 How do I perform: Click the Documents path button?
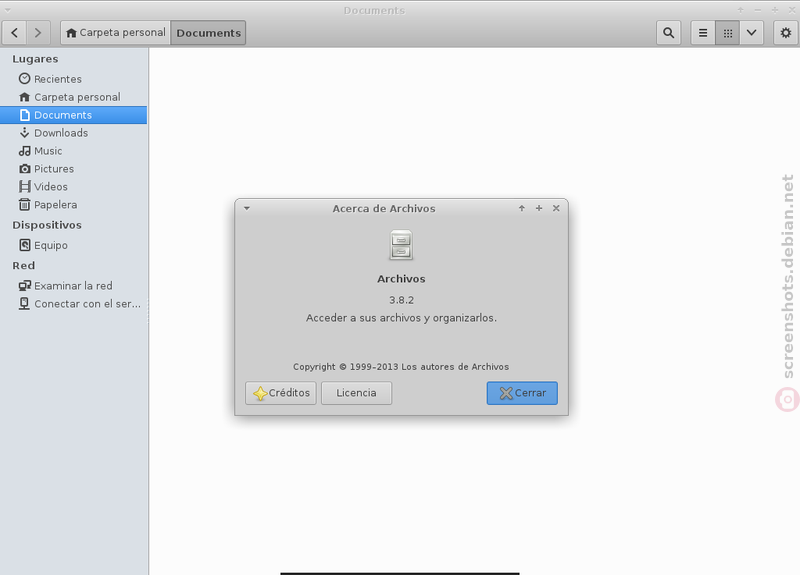click(x=208, y=33)
